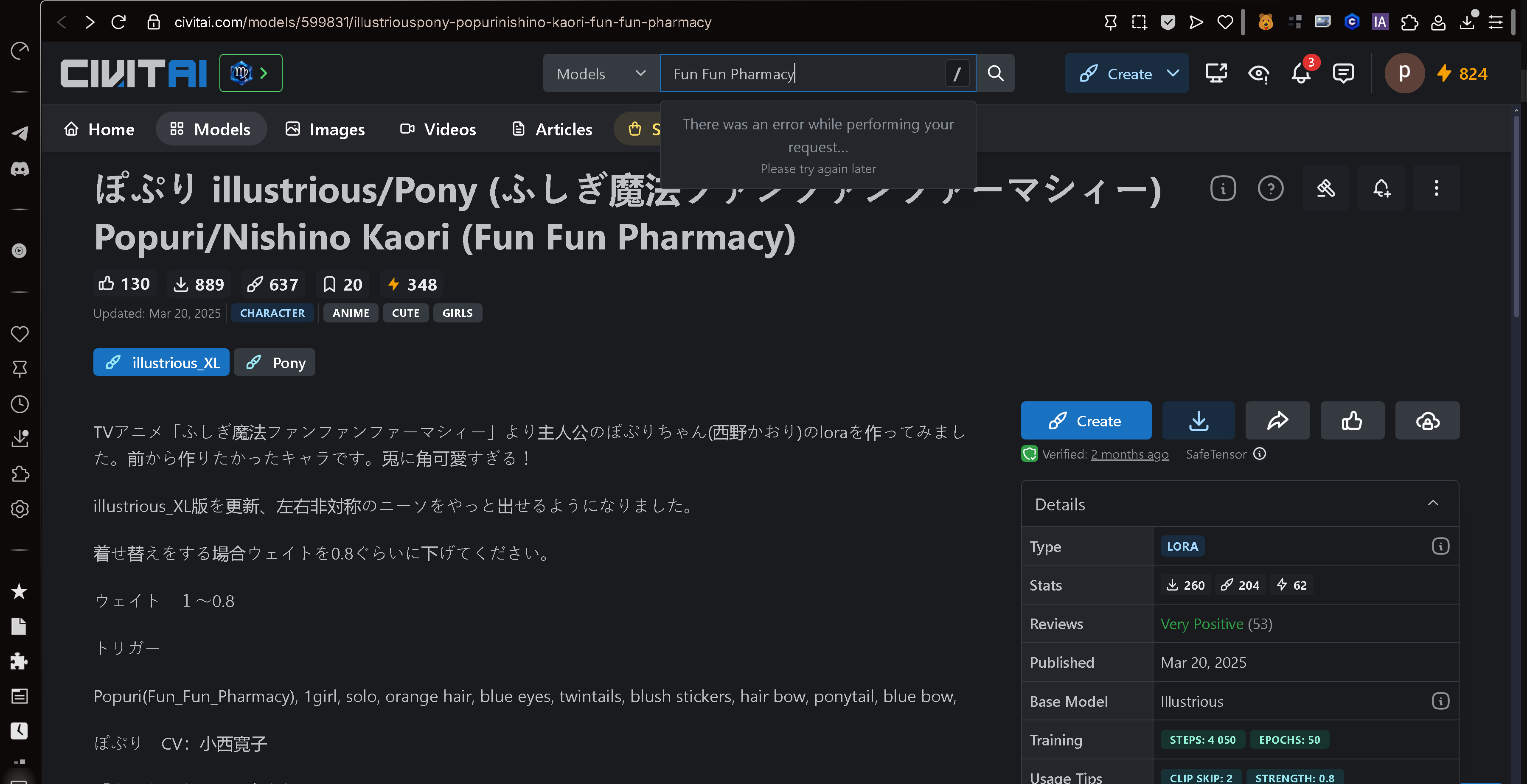1527x784 pixels.
Task: Download the model file
Action: tap(1198, 421)
